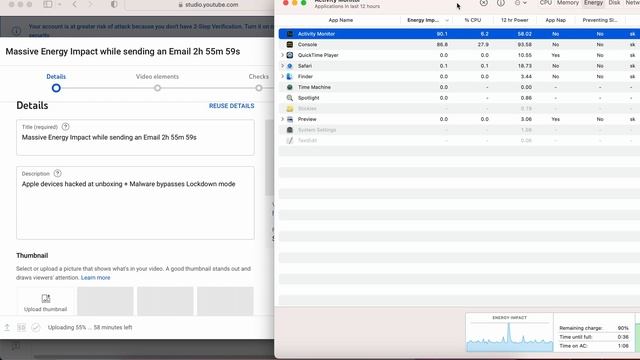Expand the QuickTime Player row
This screenshot has height=360, width=640.
(x=282, y=55)
